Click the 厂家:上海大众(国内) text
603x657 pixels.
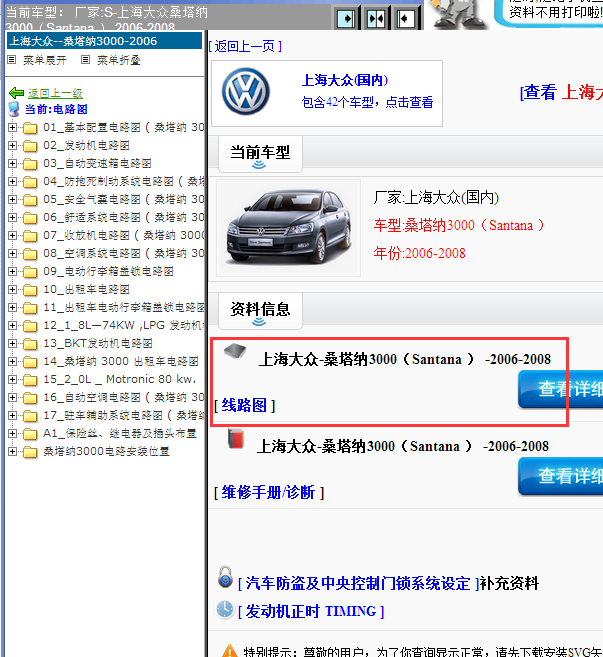(436, 197)
